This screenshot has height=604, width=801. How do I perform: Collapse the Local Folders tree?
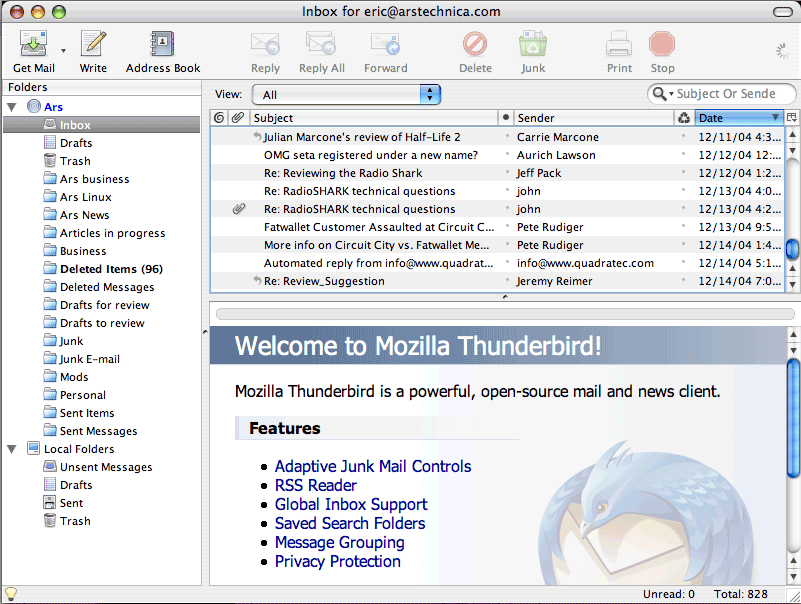click(x=12, y=449)
